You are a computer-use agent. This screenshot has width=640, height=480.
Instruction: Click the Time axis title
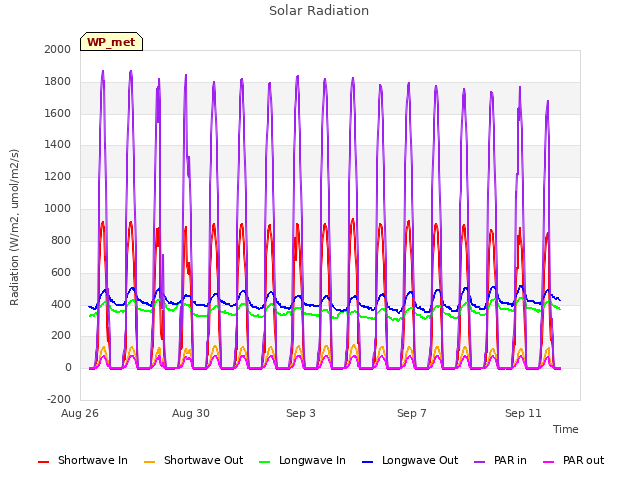566,429
